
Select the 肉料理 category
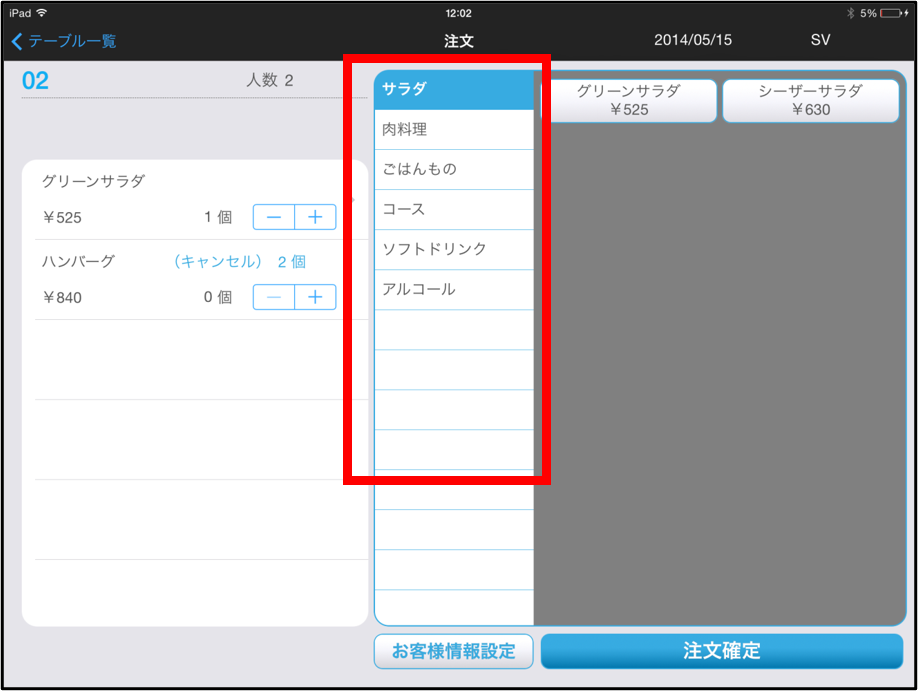(x=454, y=129)
